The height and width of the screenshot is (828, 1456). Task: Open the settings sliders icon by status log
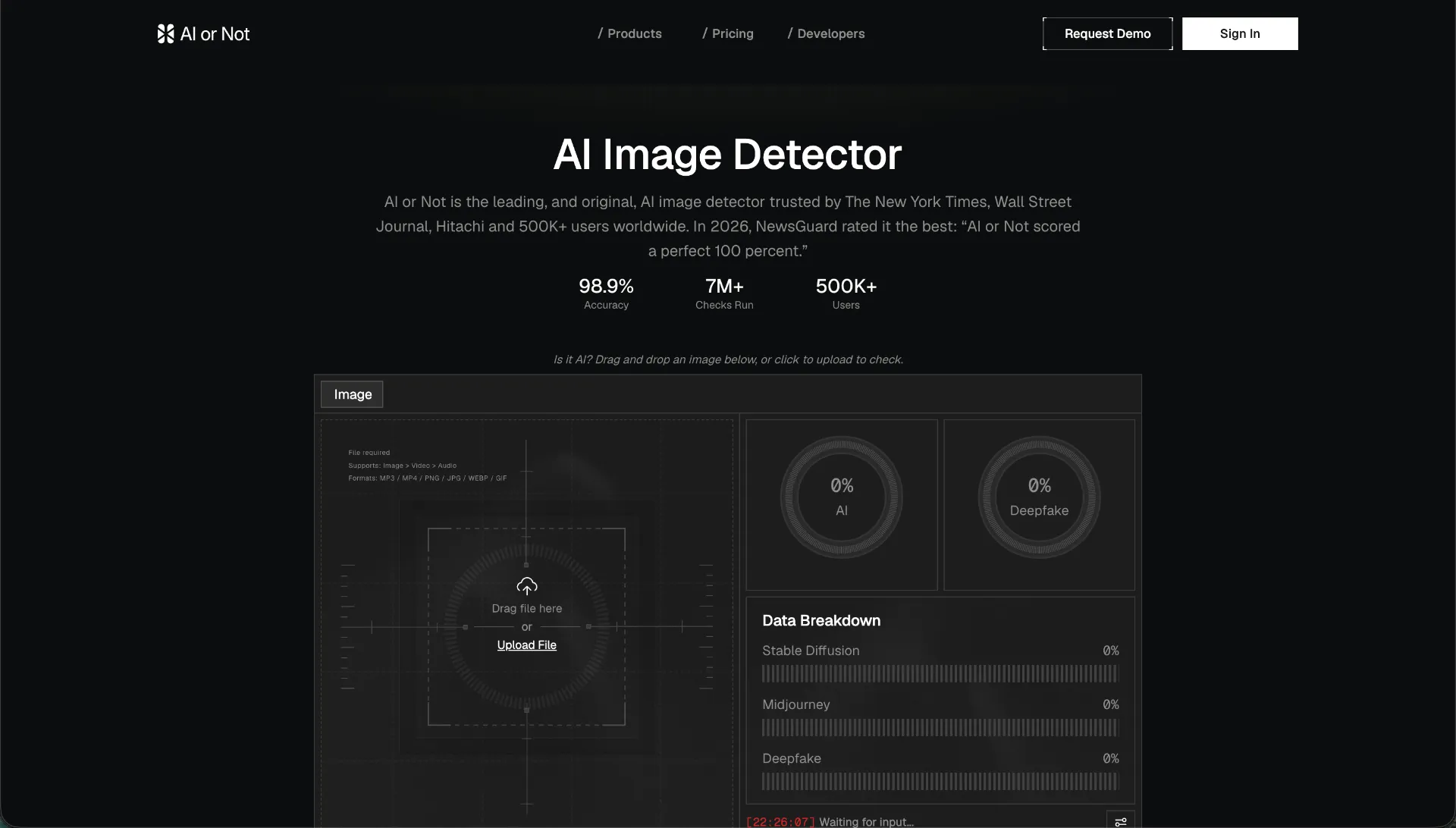(x=1121, y=821)
